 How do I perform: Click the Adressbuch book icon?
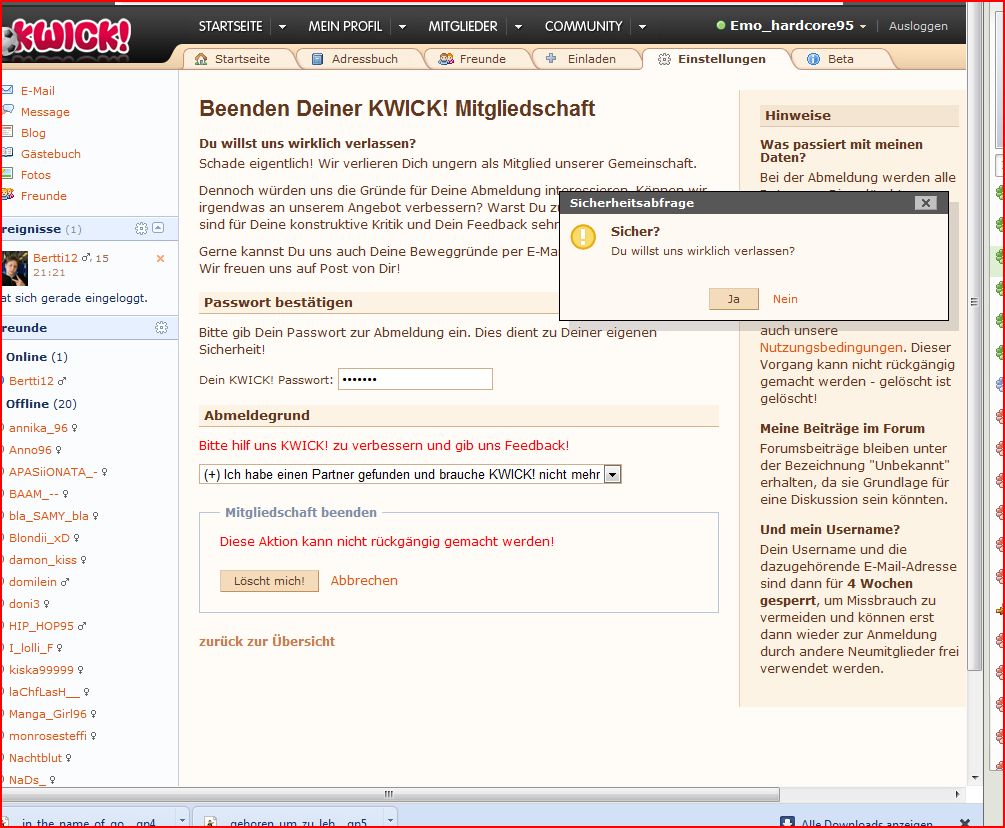click(x=317, y=59)
